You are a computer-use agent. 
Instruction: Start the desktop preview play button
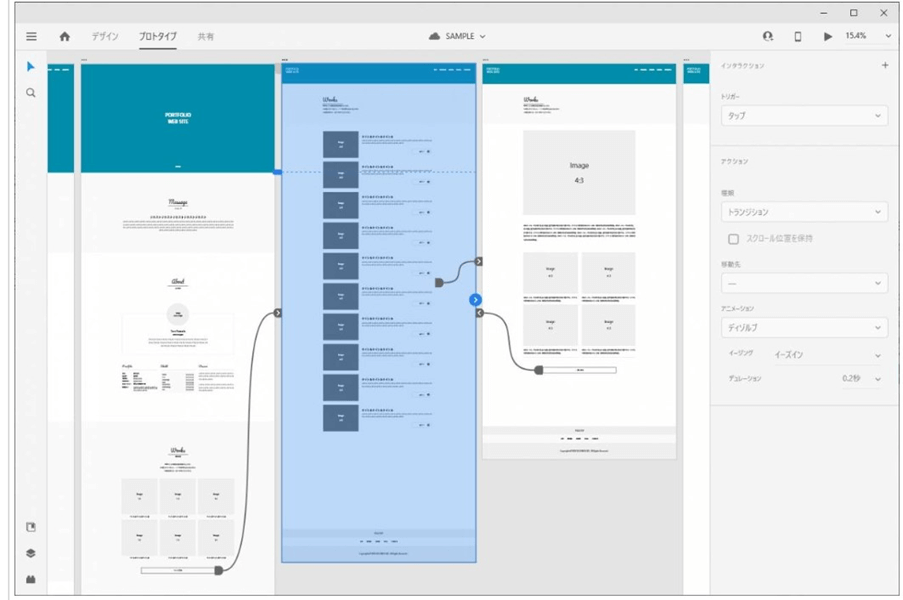828,36
